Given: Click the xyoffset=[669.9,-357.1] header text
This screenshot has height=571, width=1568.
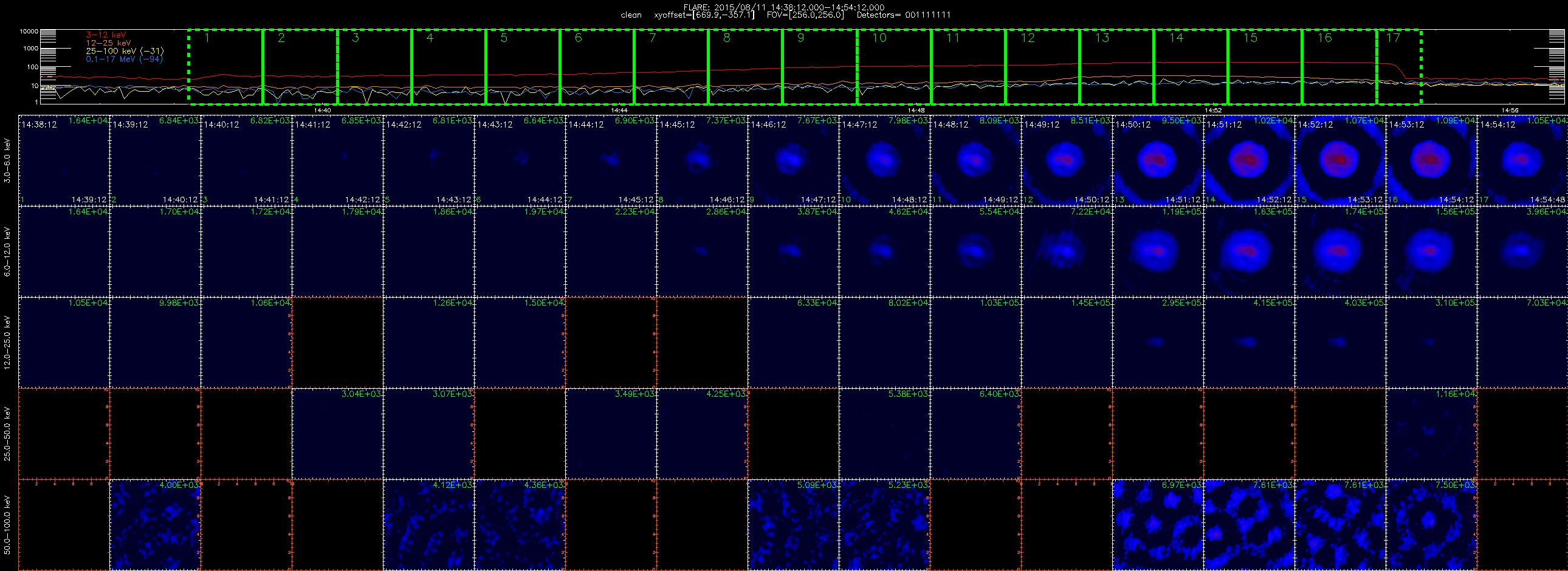Looking at the screenshot, I should (704, 15).
